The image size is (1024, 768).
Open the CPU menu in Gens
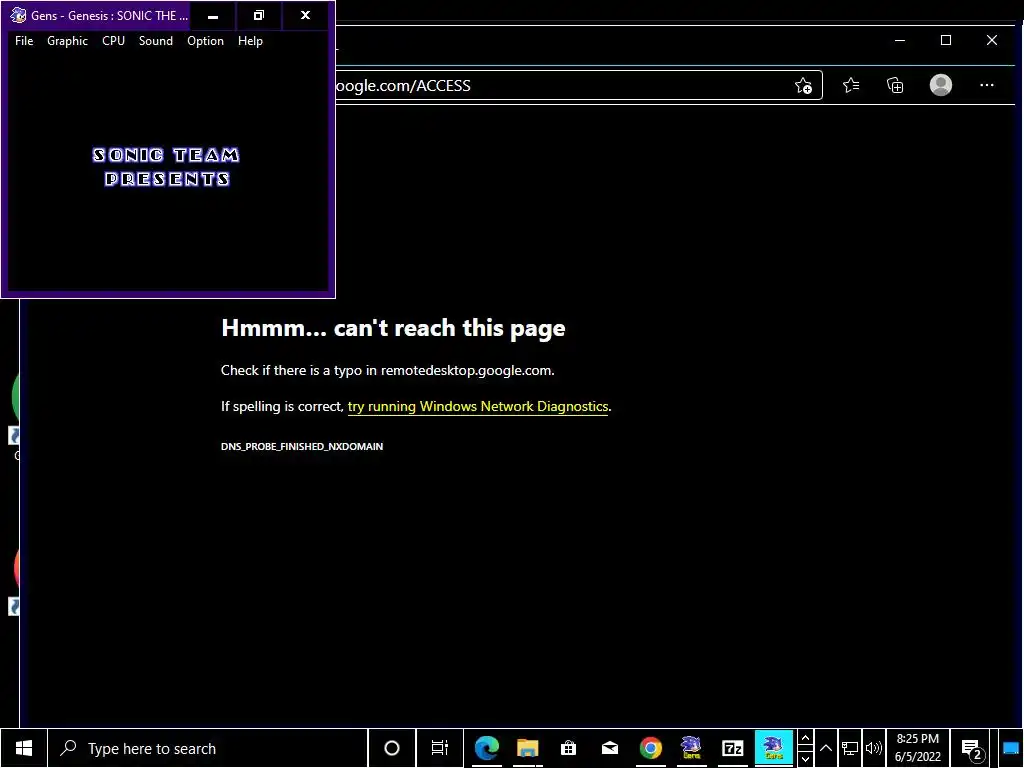[x=113, y=40]
